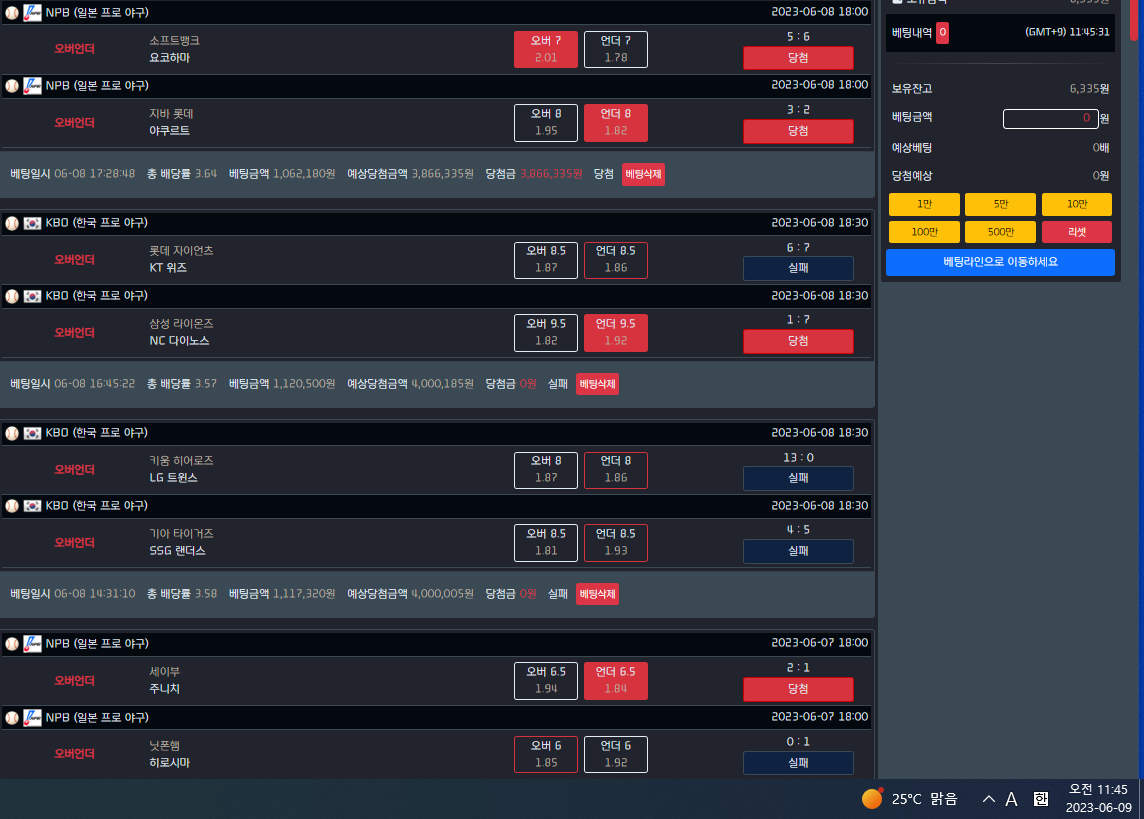Click the baseball icon on the 세이부 match header

click(12, 644)
